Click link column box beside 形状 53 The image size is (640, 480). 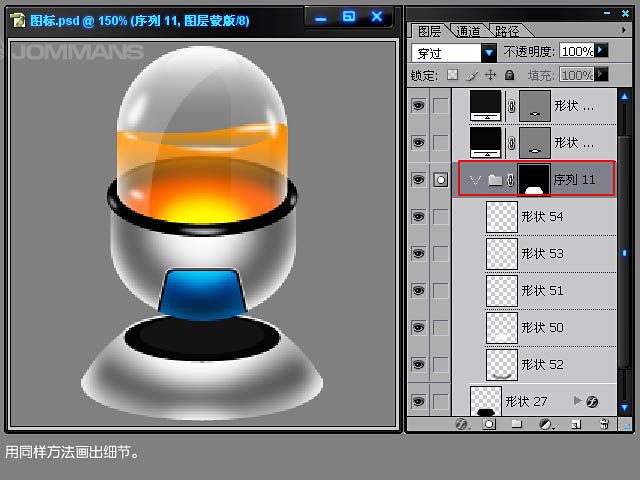pos(440,254)
